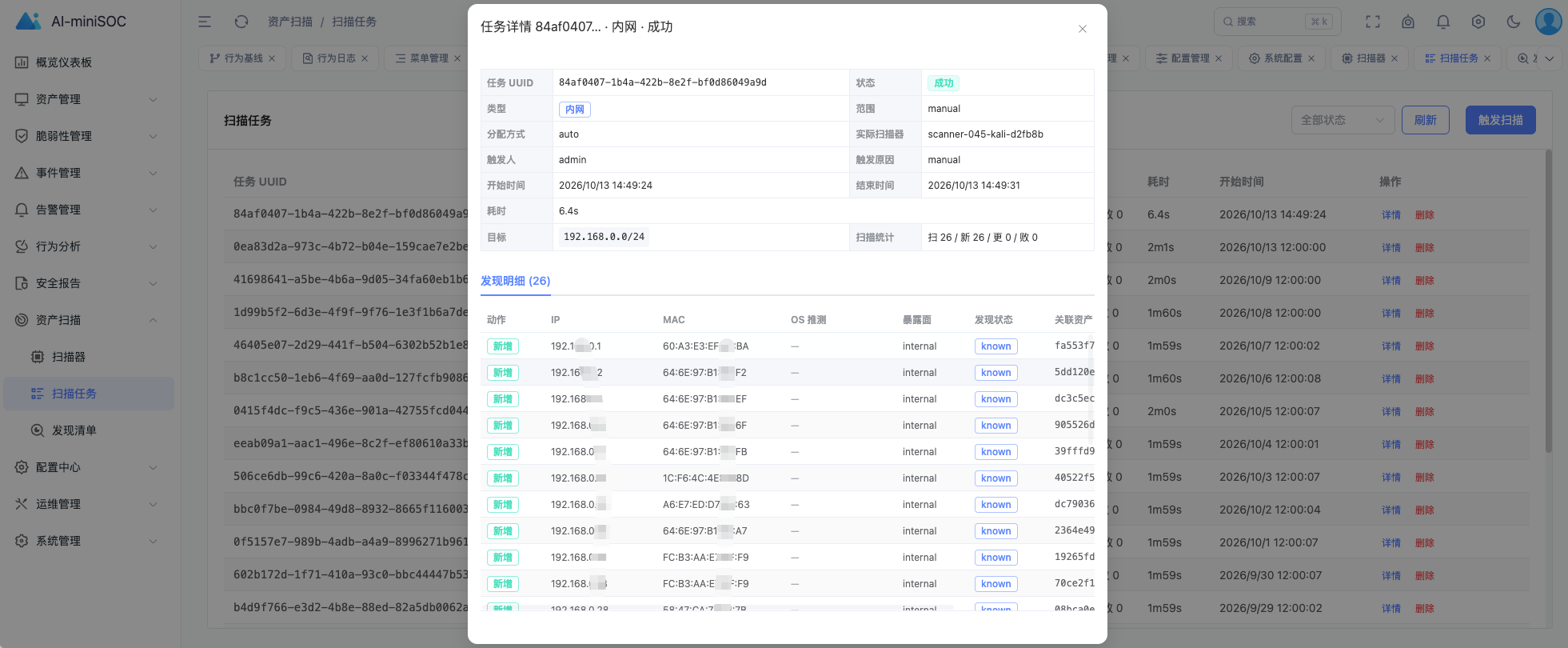Screen dimensions: 1568x648
Task: Click the search box in header
Action: click(x=1277, y=22)
